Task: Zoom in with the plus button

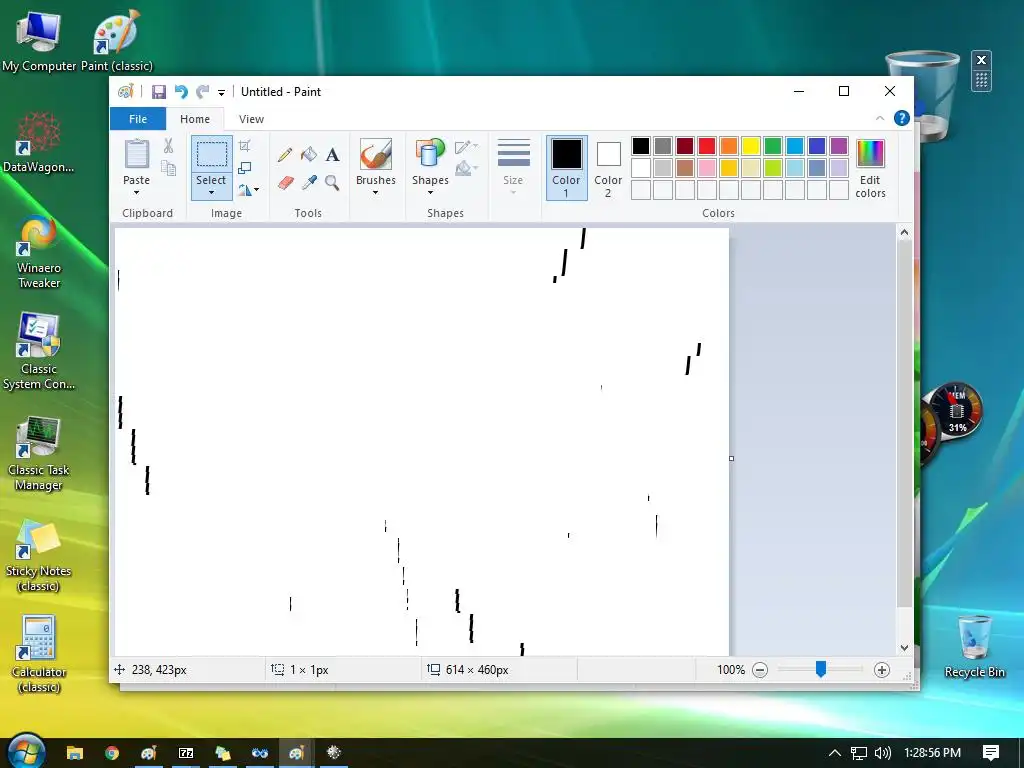Action: pyautogui.click(x=882, y=670)
